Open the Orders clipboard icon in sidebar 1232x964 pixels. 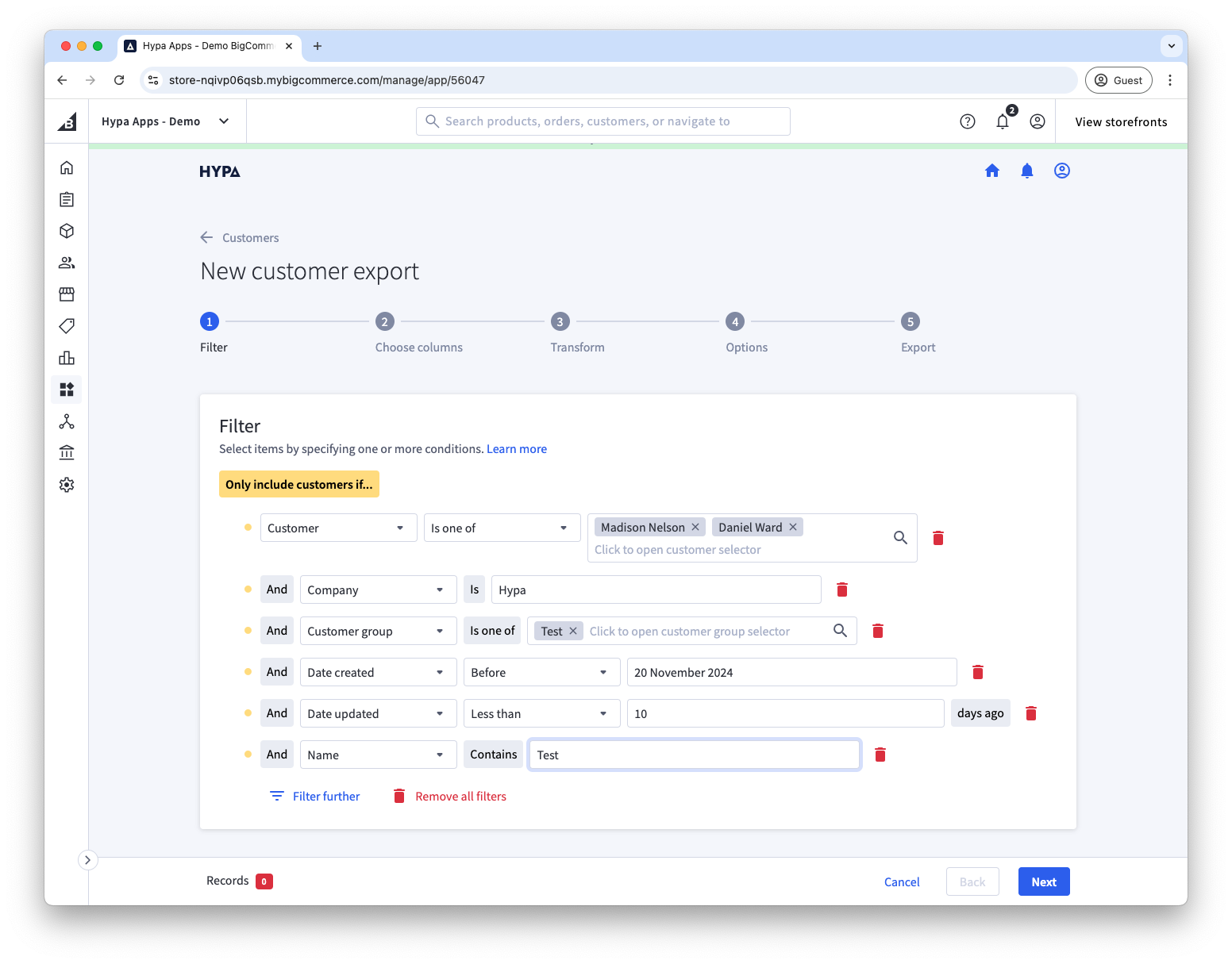click(x=67, y=199)
